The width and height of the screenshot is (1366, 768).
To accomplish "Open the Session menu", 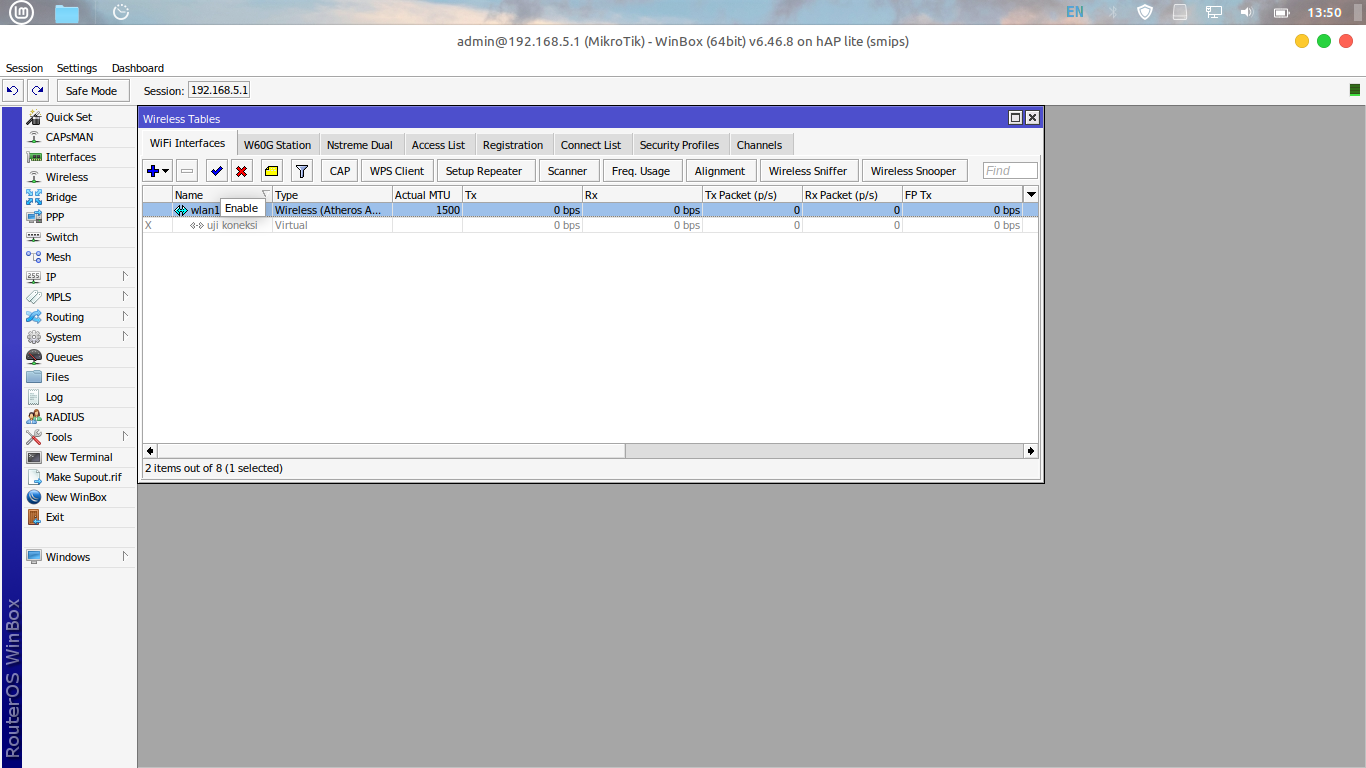I will pyautogui.click(x=24, y=68).
